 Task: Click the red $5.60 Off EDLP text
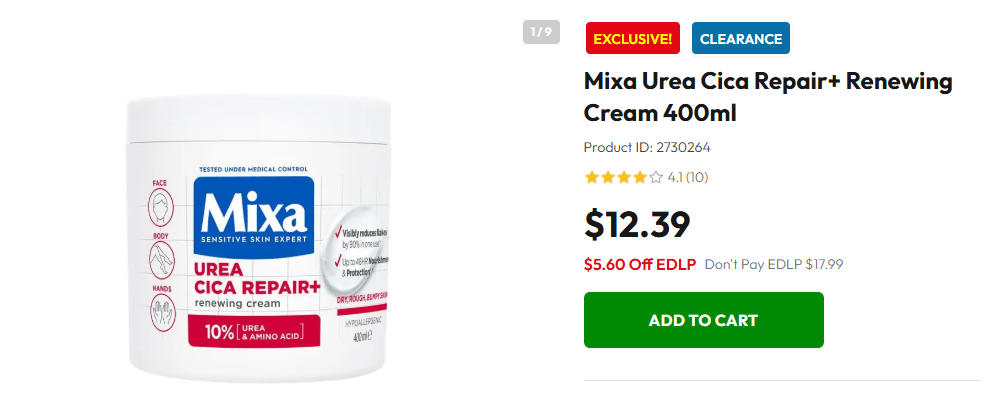point(640,264)
